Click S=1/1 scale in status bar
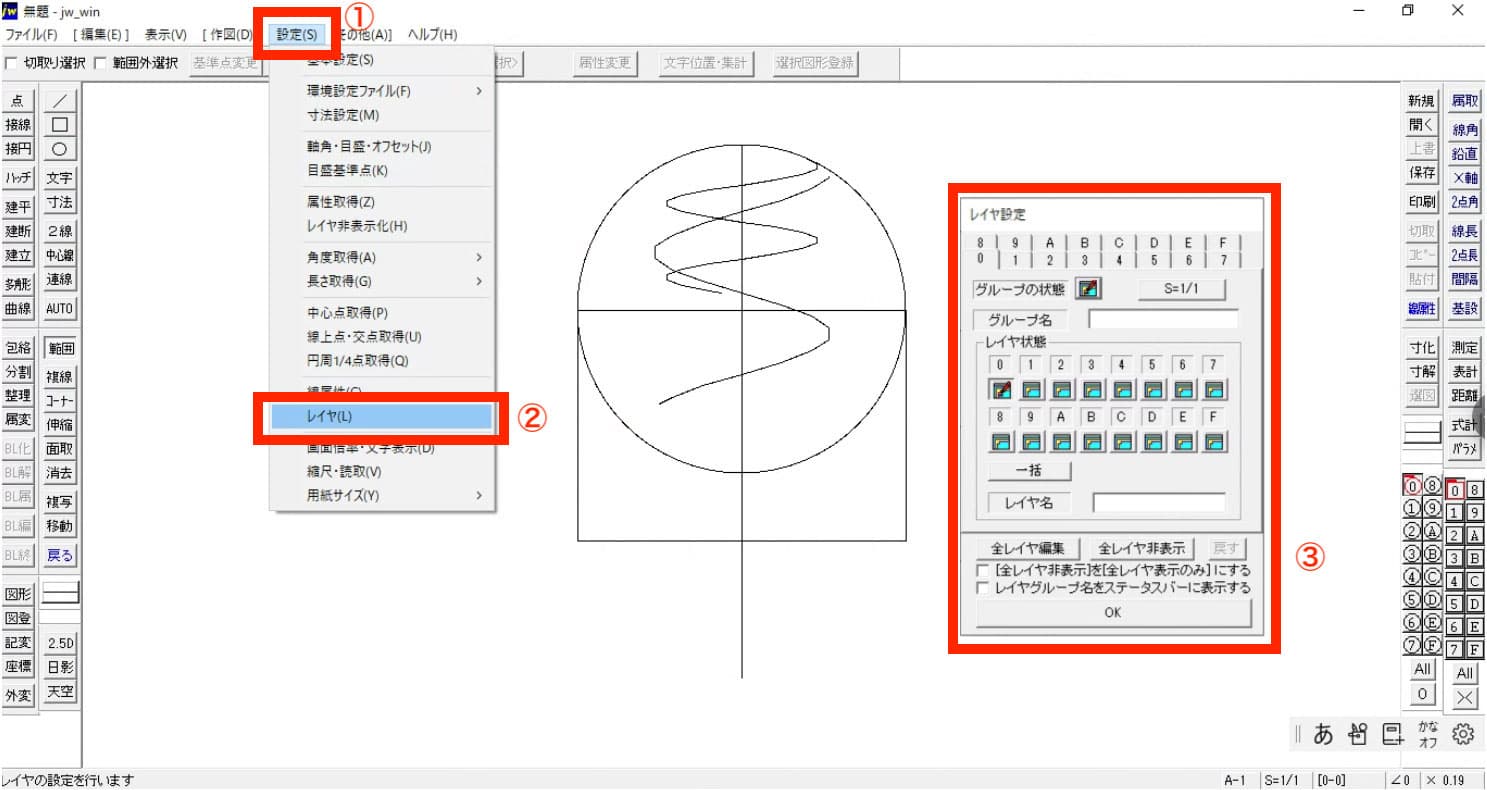This screenshot has height=790, width=1487. (1283, 780)
